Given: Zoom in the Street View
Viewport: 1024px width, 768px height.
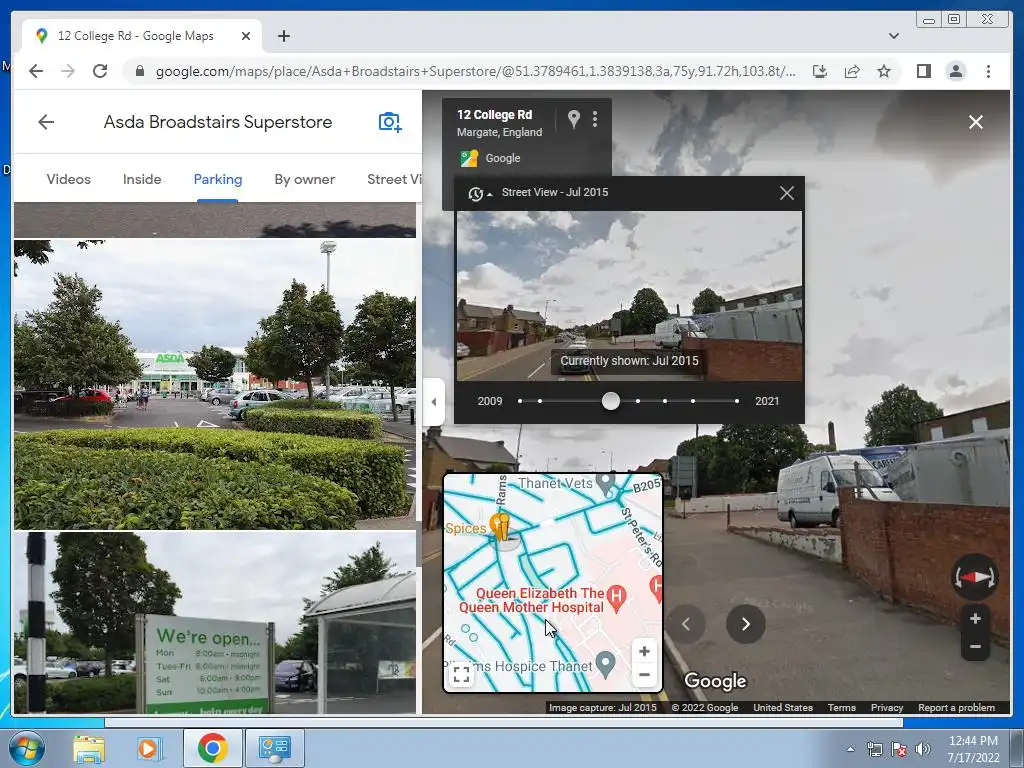Looking at the screenshot, I should 974,618.
